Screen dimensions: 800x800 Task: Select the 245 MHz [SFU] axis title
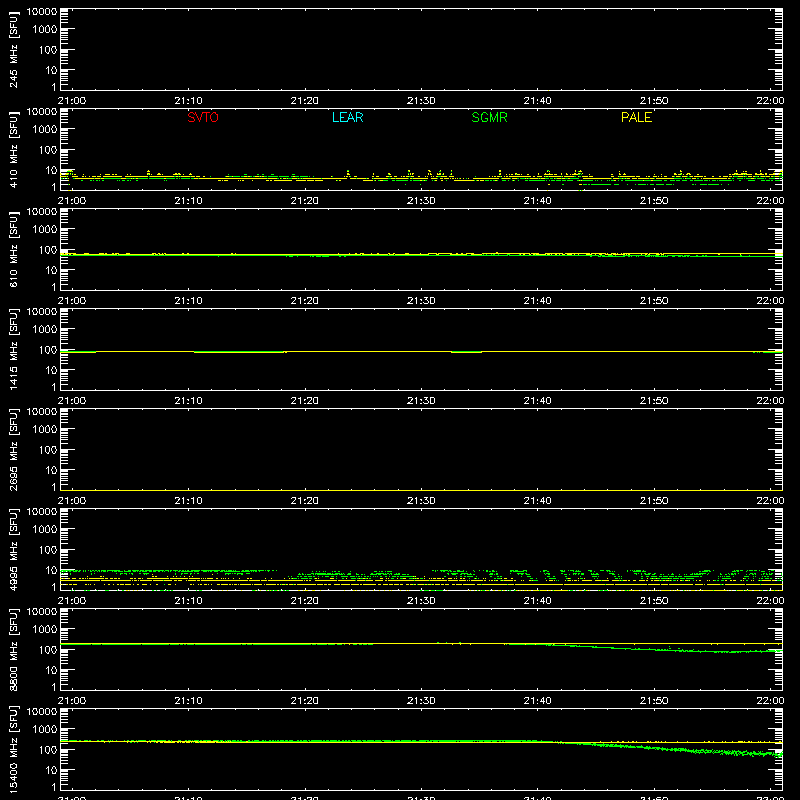click(x=13, y=49)
